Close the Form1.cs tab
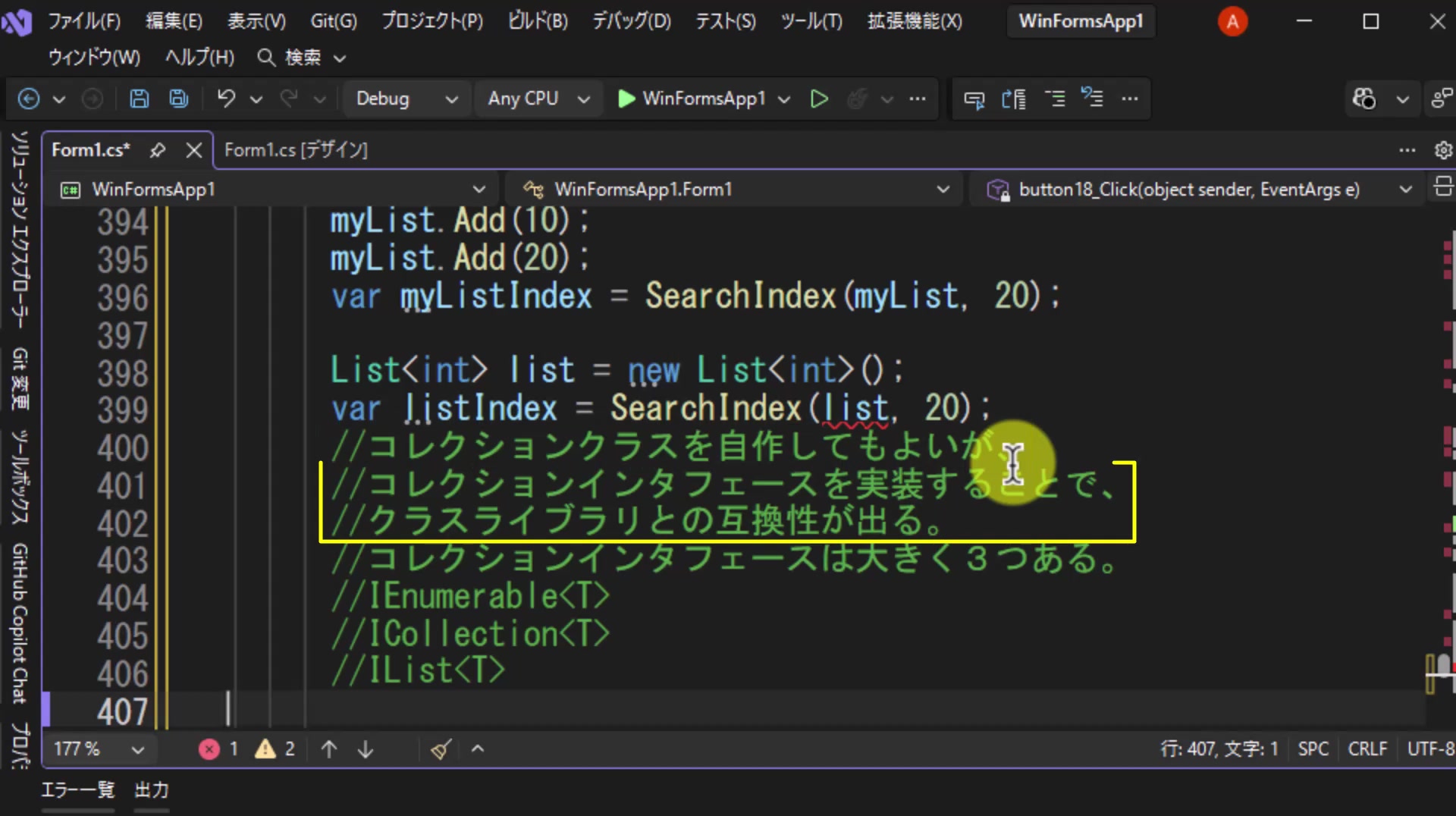 194,150
